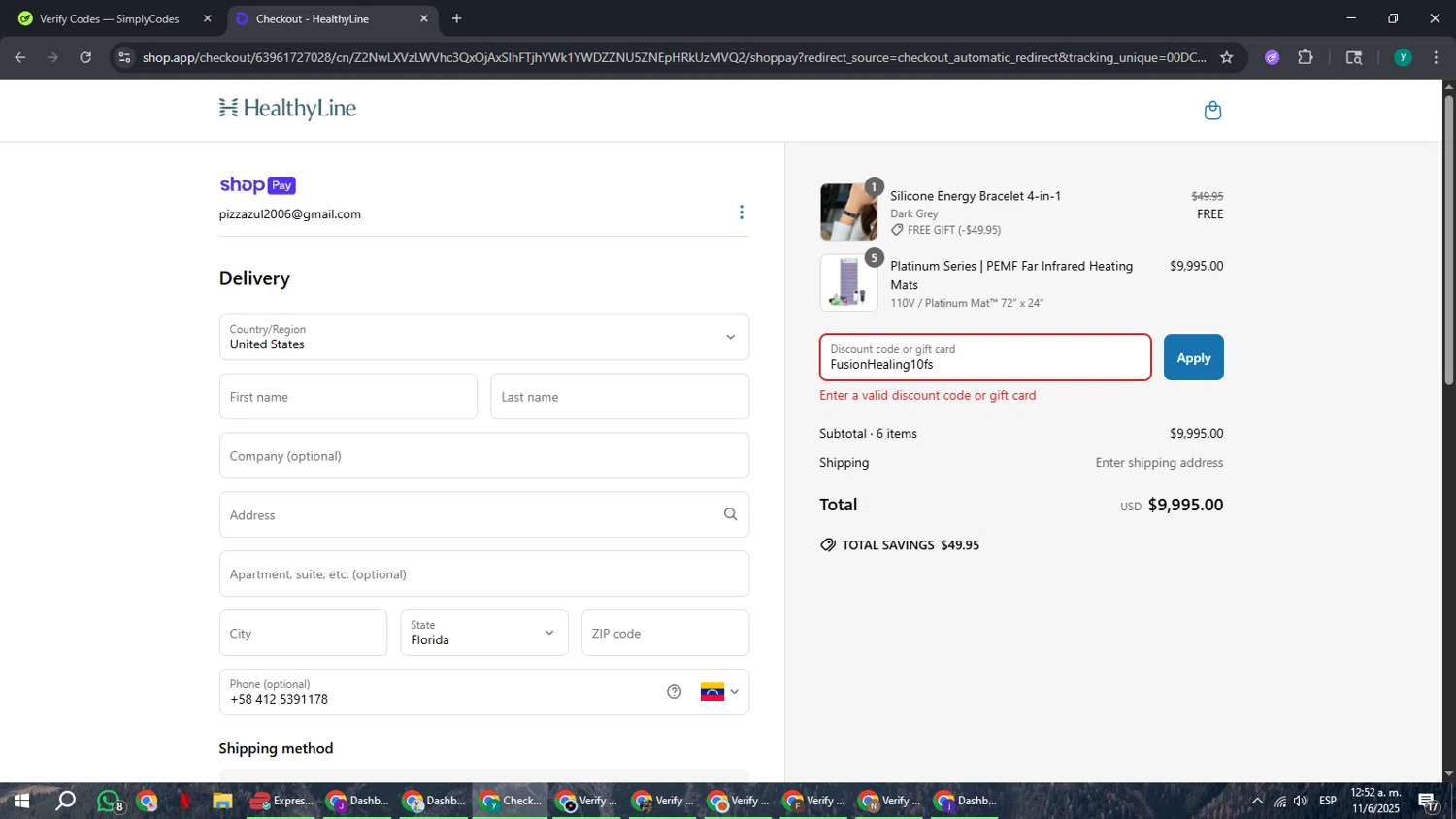Click the tab search icon beside Extensions
Image resolution: width=1456 pixels, height=819 pixels.
tap(1354, 57)
